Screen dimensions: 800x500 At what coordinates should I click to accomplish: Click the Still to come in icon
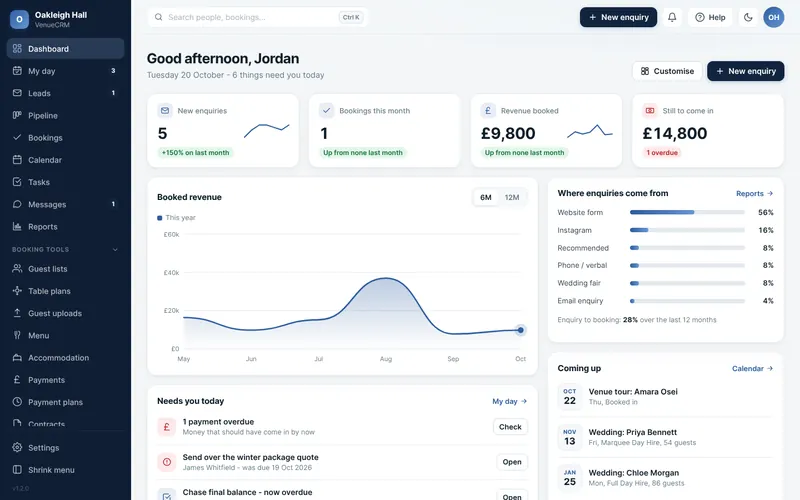pyautogui.click(x=649, y=110)
